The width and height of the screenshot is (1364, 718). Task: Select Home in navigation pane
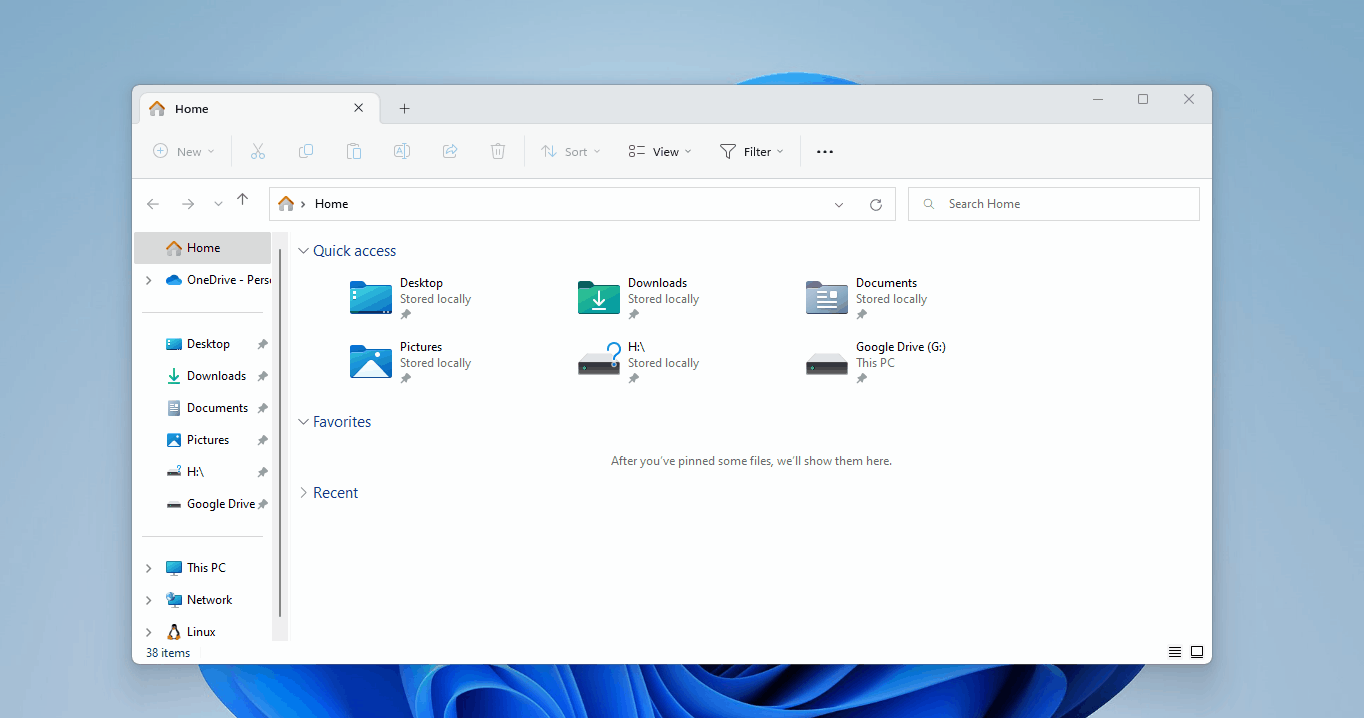pos(203,248)
